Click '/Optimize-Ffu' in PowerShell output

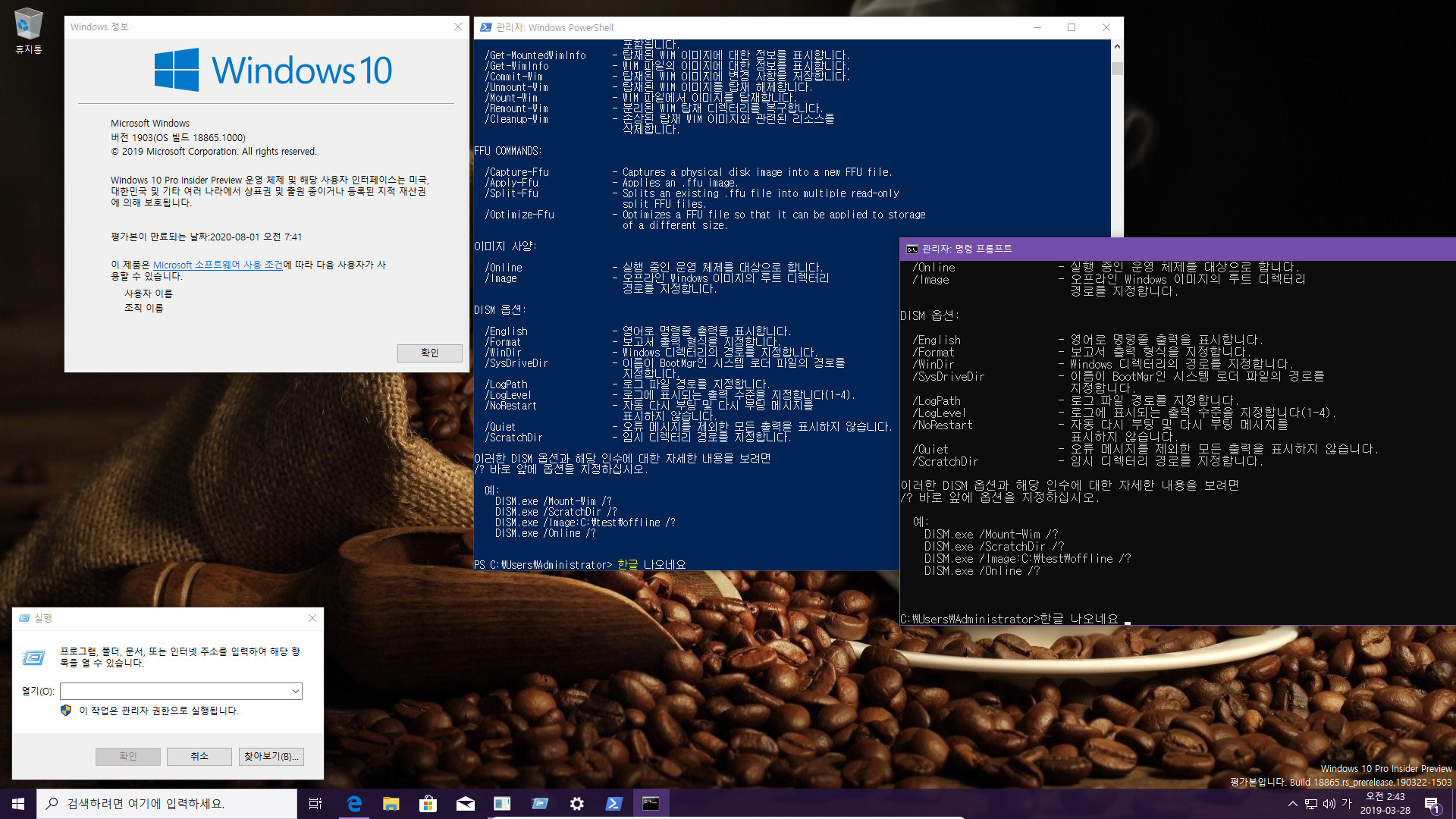(519, 215)
